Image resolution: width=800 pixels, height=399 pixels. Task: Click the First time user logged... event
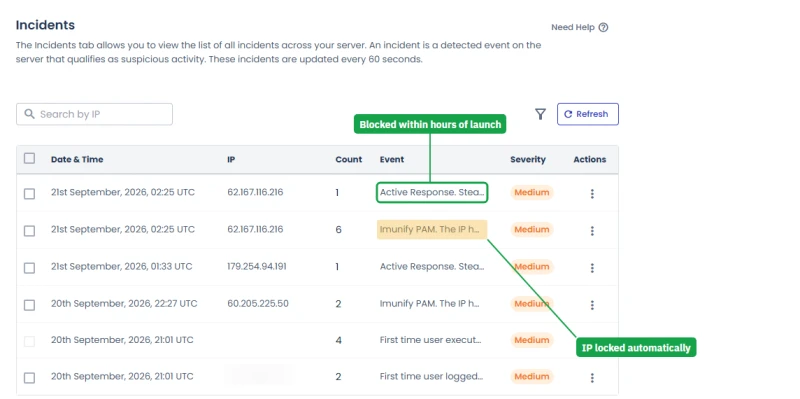point(431,377)
